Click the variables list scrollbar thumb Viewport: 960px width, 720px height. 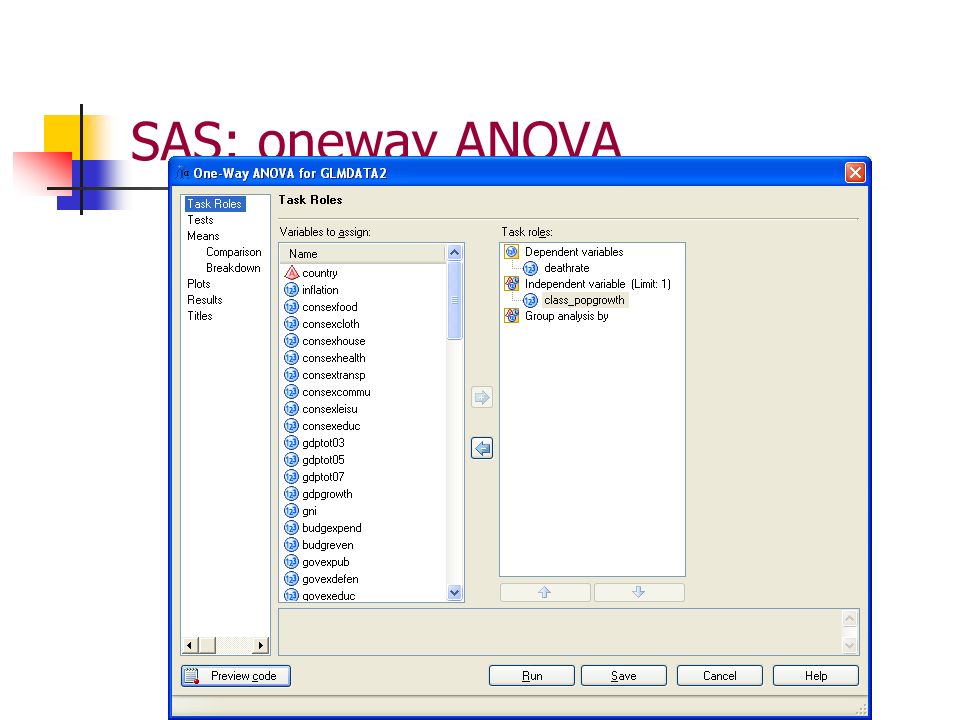click(x=454, y=300)
